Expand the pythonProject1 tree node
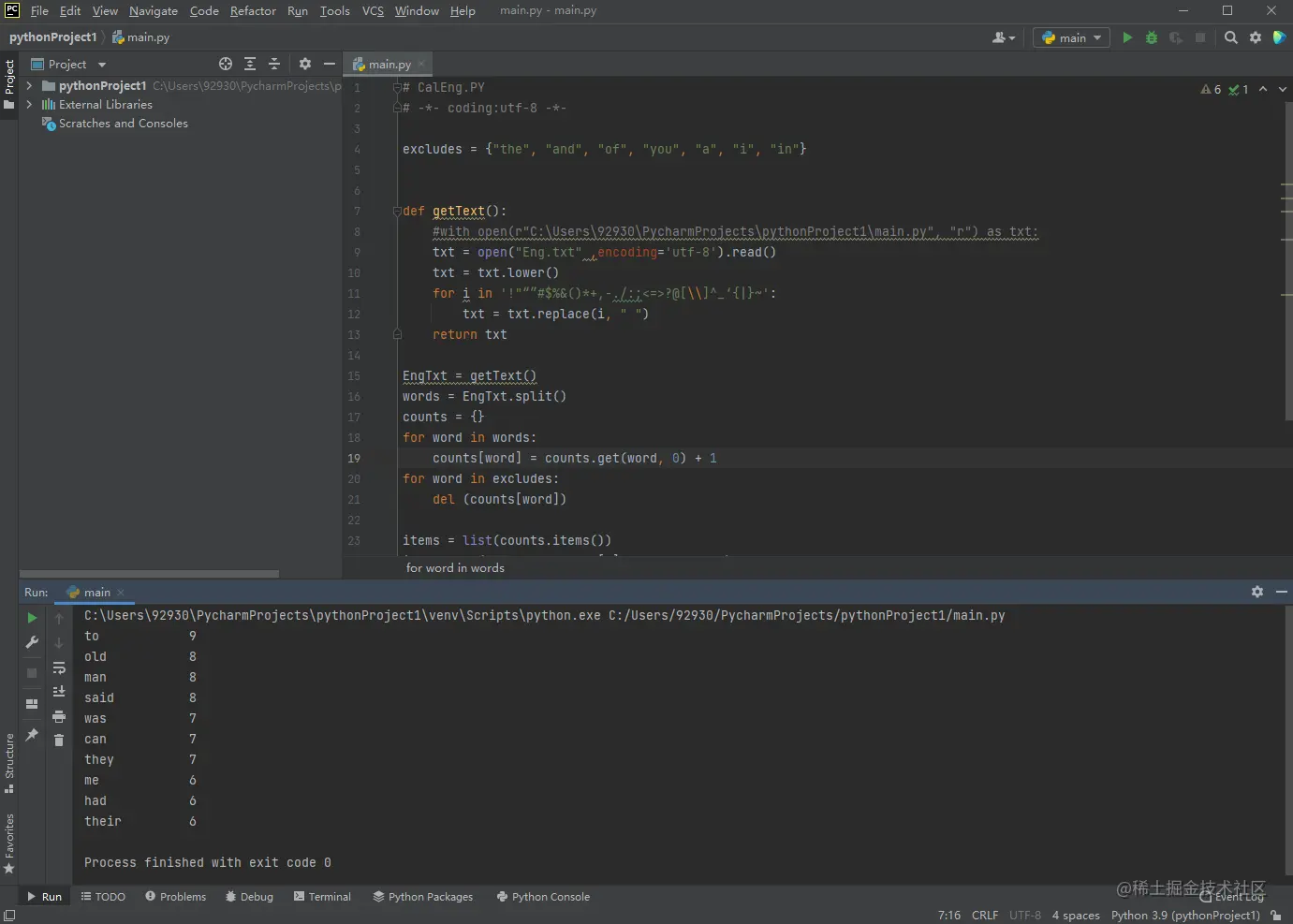Viewport: 1293px width, 924px height. click(29, 85)
